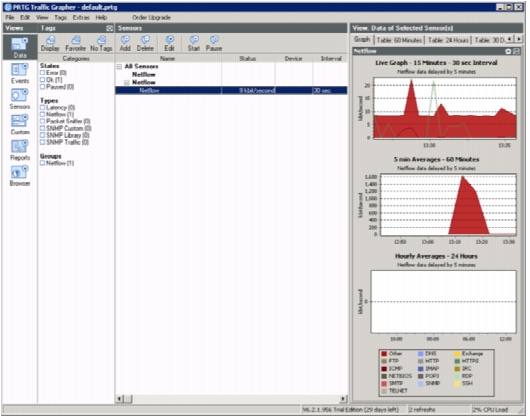This screenshot has height=420, width=530.
Task: Open the Data view in sidebar
Action: tap(20, 47)
